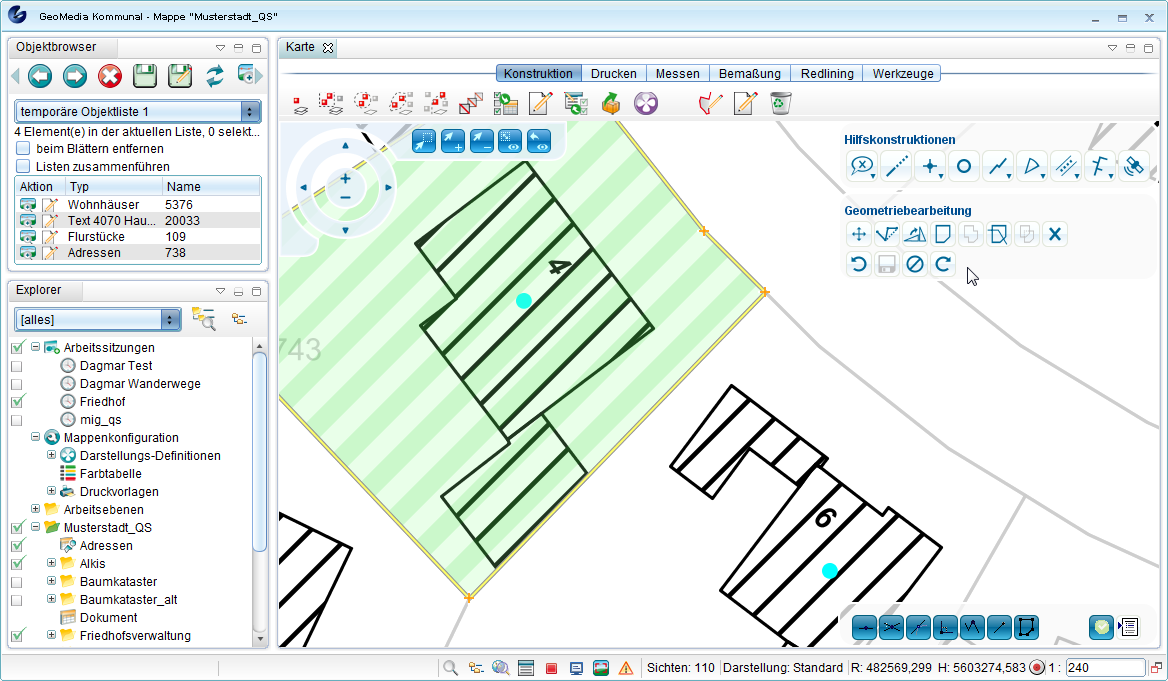This screenshot has width=1168, height=681.
Task: Select the circle construction tool in Hilfskonstruktionen
Action: click(964, 167)
